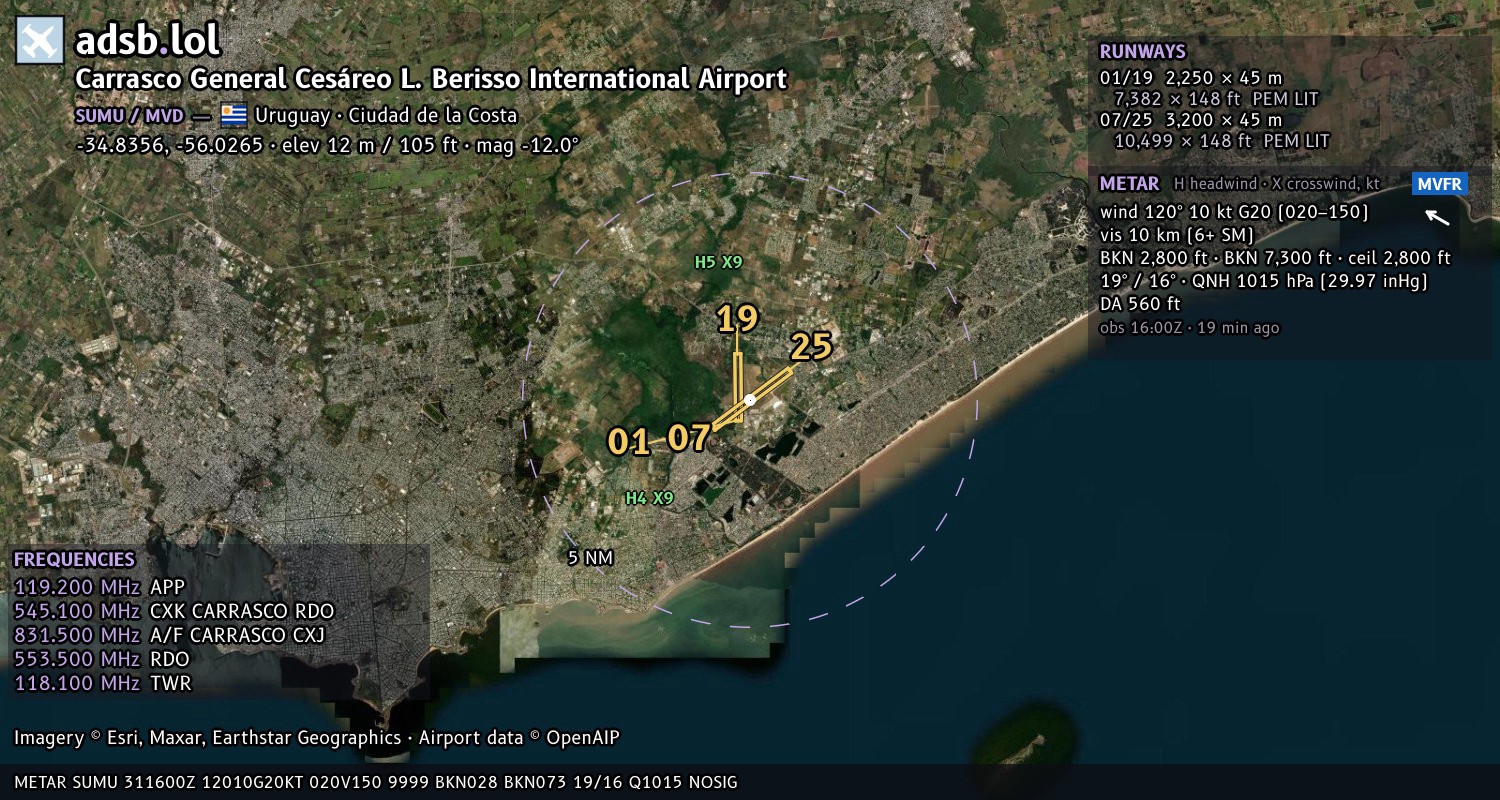The height and width of the screenshot is (800, 1500).
Task: Click the QNH 1015 hPa temperature line
Action: coord(1264,281)
